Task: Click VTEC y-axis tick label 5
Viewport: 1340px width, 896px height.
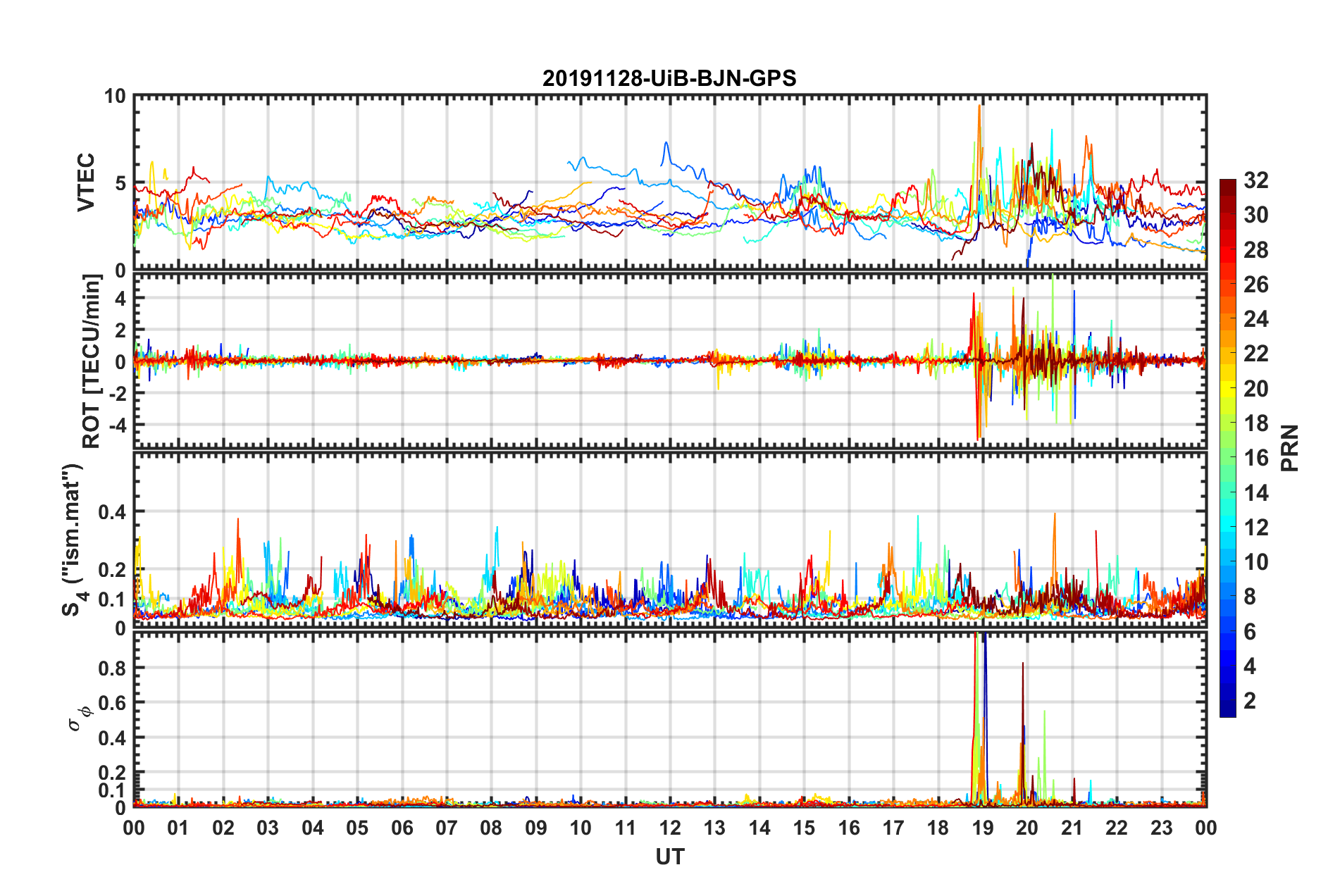Action: (x=120, y=184)
